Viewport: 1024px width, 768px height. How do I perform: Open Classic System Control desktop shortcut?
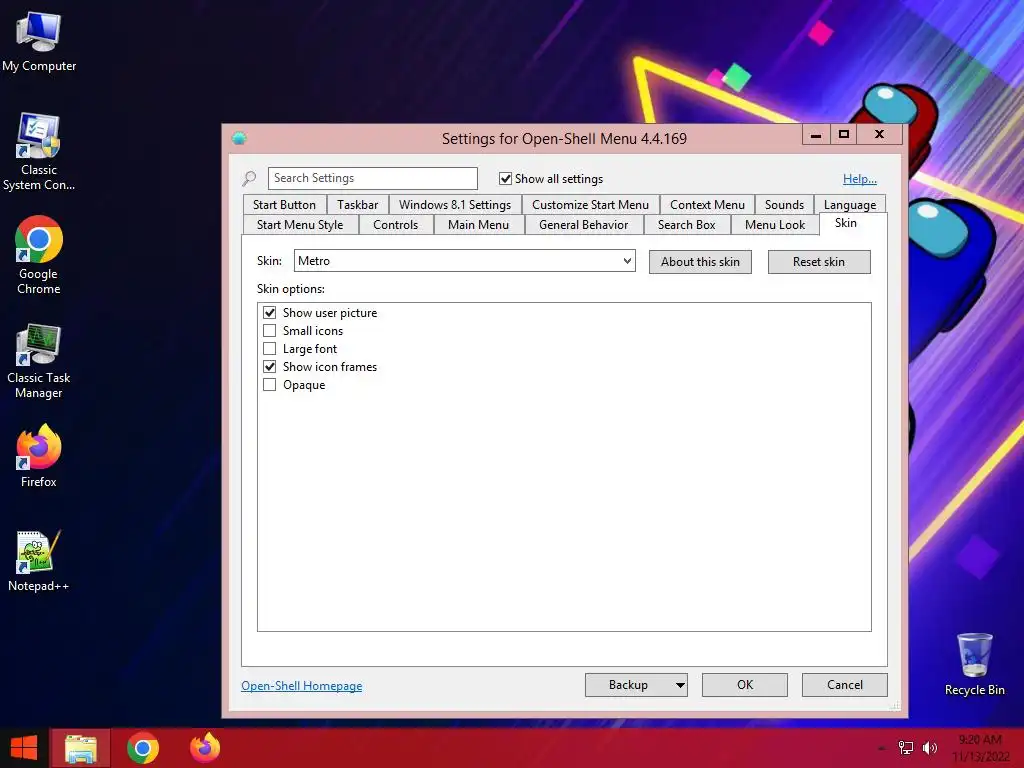(x=39, y=152)
